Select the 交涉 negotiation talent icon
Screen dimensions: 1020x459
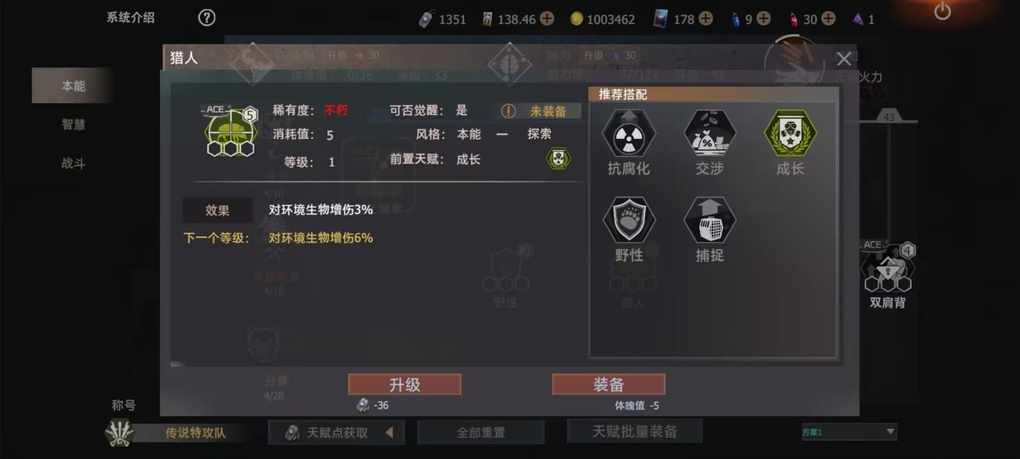[x=709, y=133]
